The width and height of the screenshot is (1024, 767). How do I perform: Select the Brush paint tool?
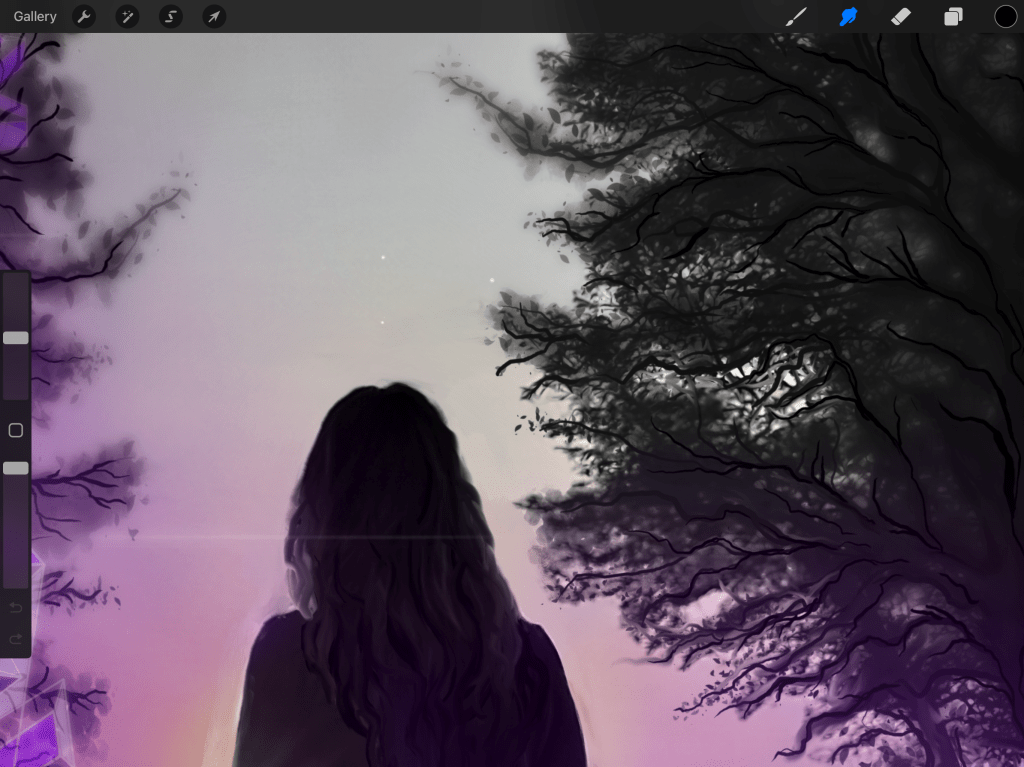(x=796, y=17)
